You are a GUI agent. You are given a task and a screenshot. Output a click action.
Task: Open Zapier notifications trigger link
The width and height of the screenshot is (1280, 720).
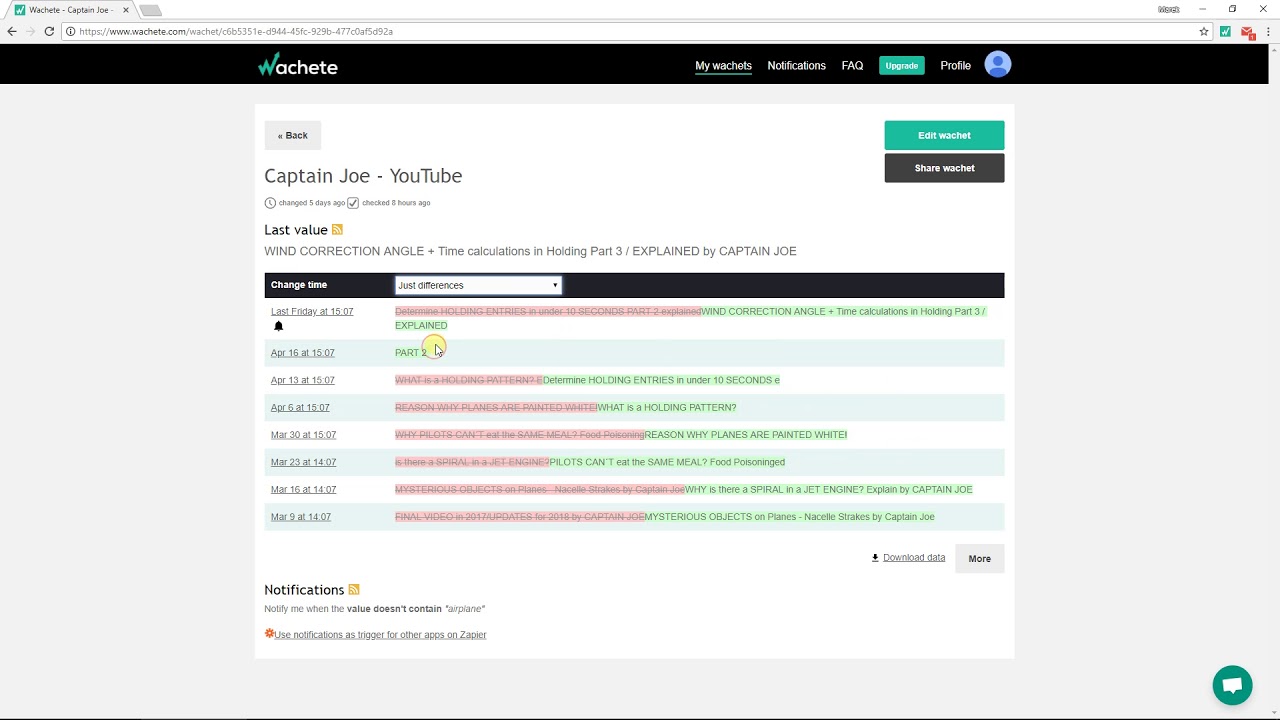[380, 635]
